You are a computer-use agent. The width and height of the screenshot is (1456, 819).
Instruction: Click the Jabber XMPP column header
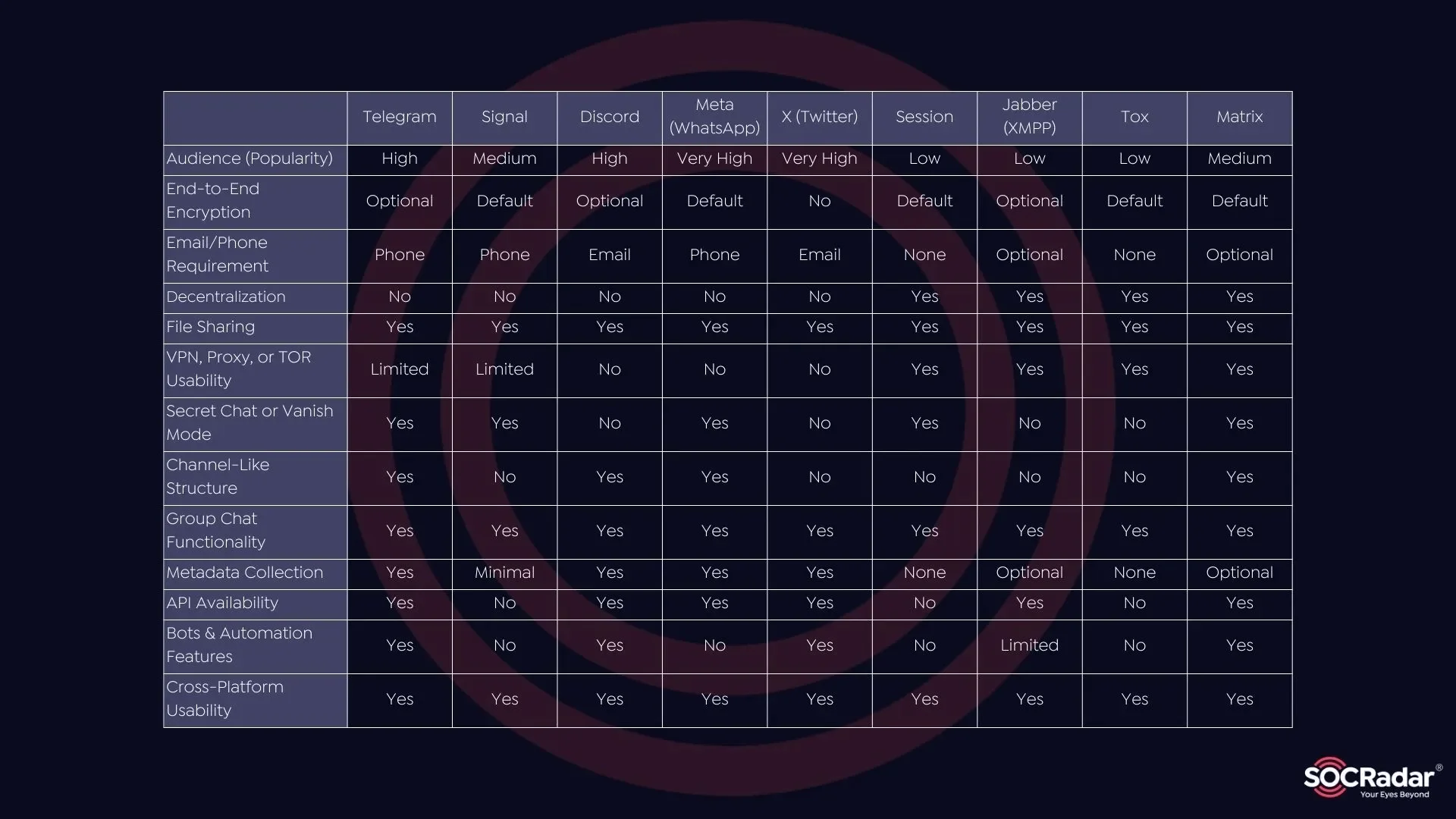1029,117
